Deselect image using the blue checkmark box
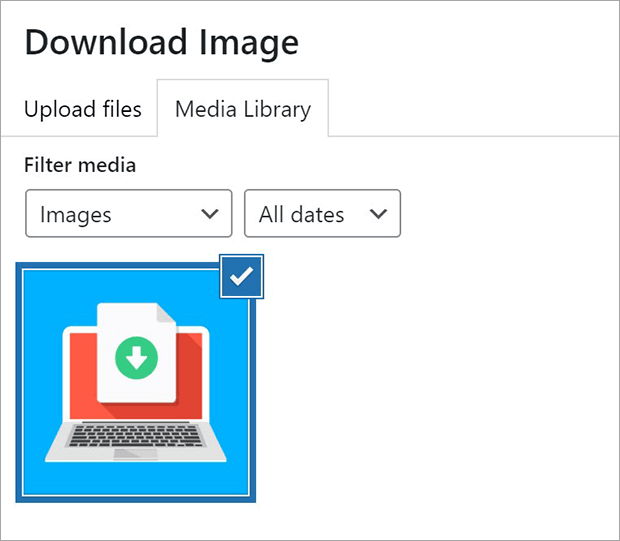Image resolution: width=620 pixels, height=541 pixels. 242,276
